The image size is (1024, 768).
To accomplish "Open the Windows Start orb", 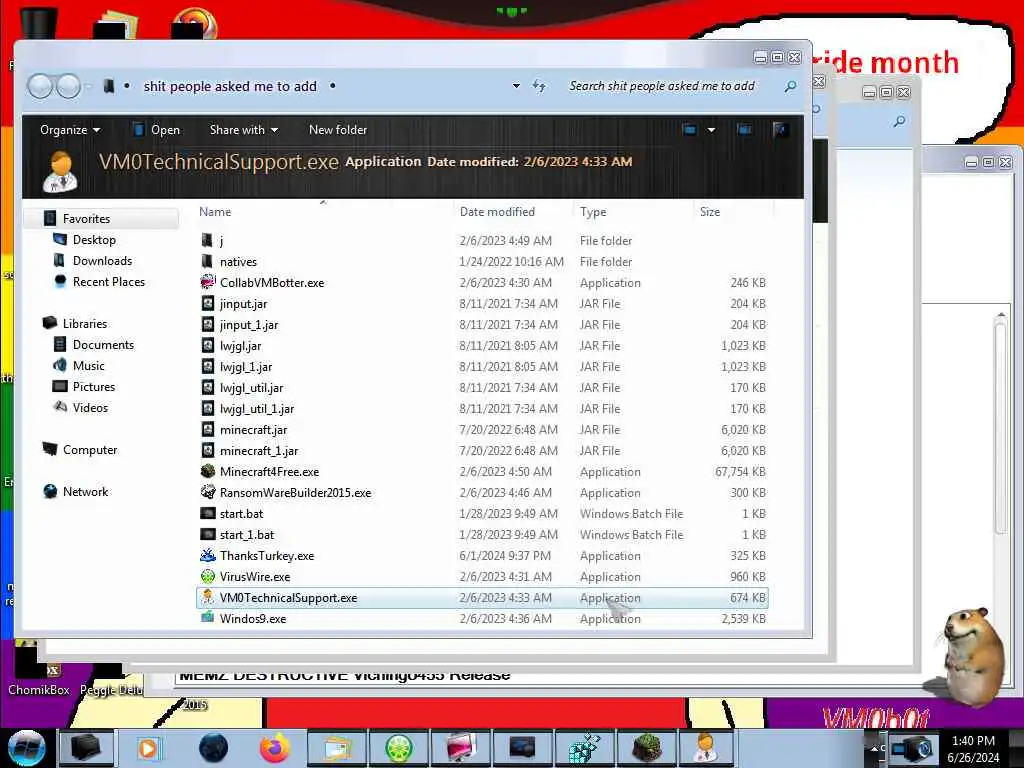I will (x=26, y=748).
